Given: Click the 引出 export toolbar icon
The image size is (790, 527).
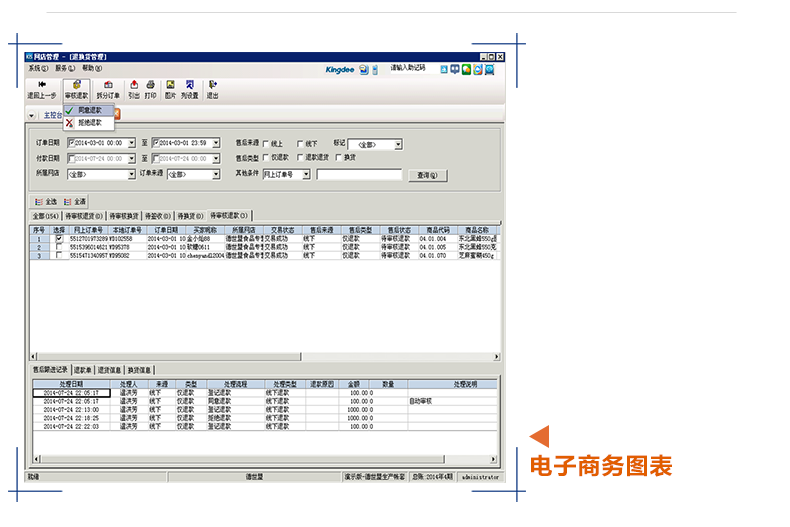Looking at the screenshot, I should click(134, 87).
